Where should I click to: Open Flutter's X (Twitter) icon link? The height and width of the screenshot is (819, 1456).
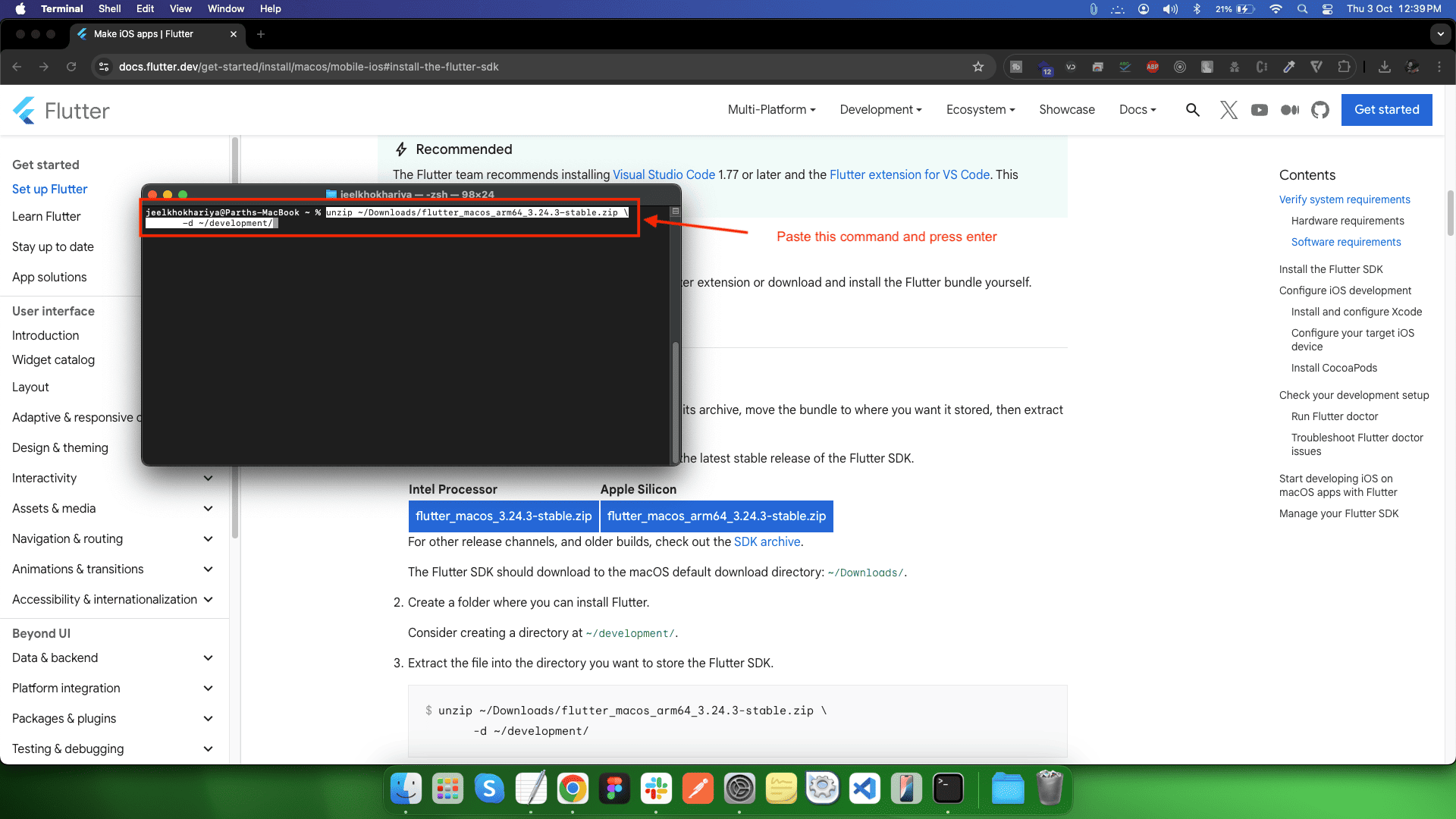click(1228, 110)
